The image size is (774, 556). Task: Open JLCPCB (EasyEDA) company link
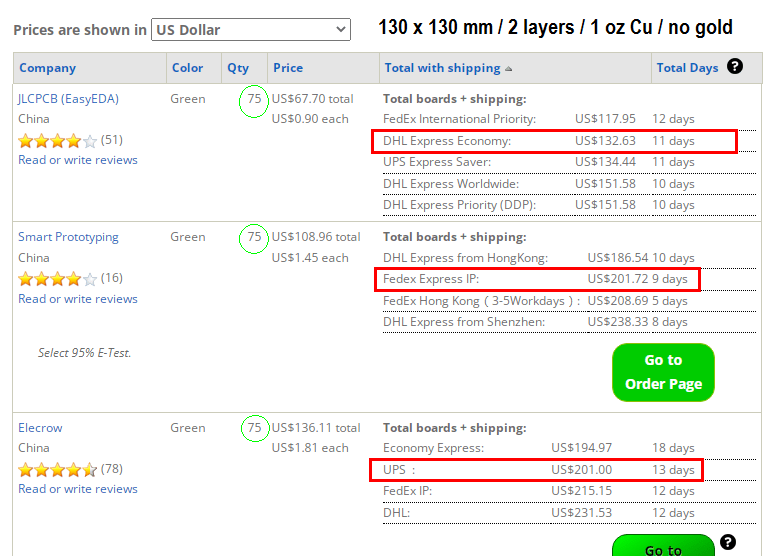(68, 99)
